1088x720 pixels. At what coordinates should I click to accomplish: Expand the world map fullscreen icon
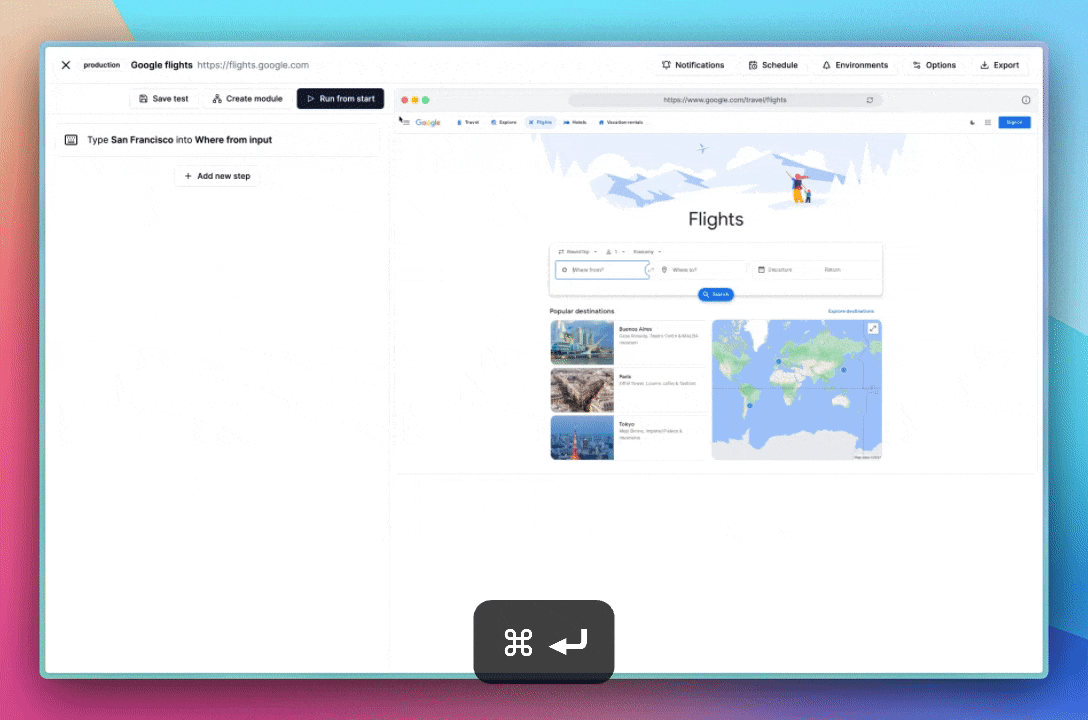coord(872,329)
